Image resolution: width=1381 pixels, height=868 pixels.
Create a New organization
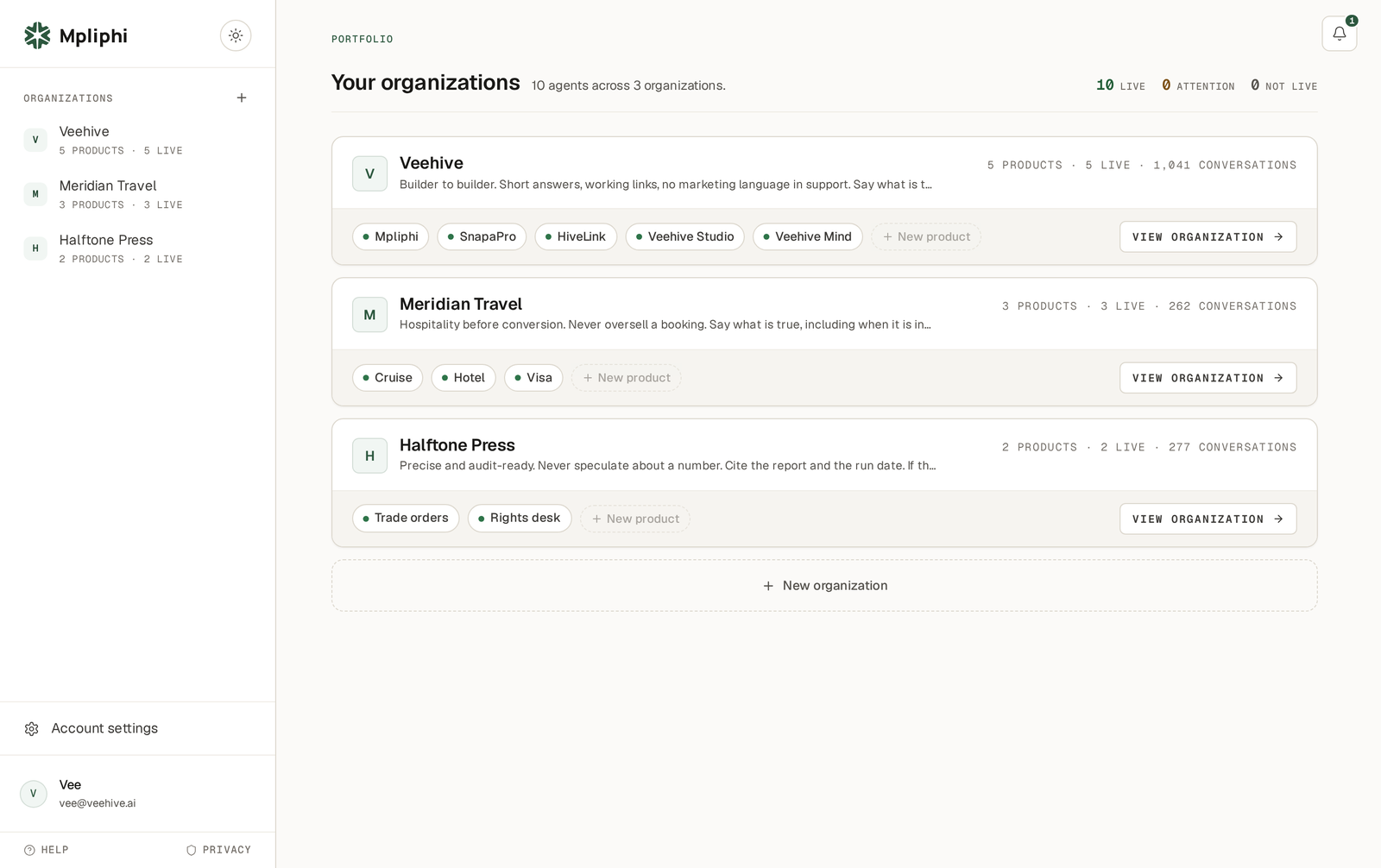[824, 586]
